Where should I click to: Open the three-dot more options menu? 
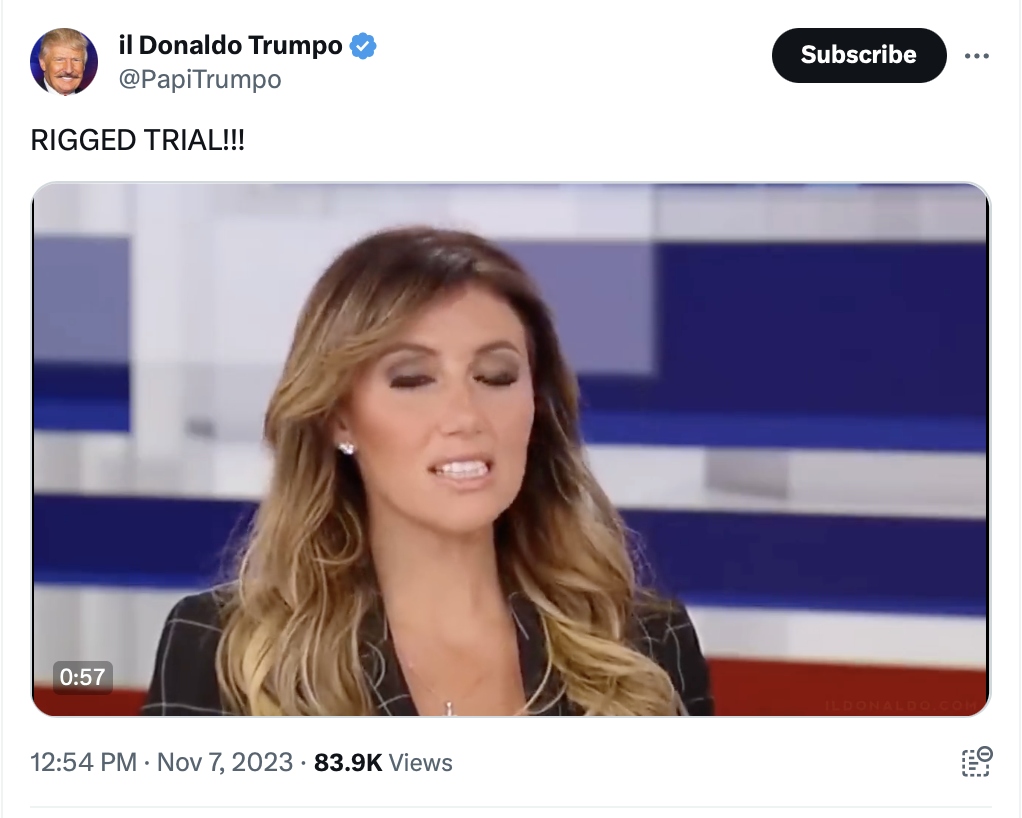(x=976, y=56)
